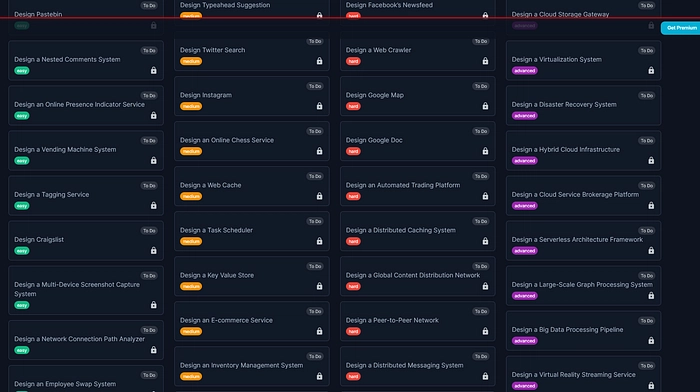Click the lock icon on Design a Vending Machine System

(154, 161)
